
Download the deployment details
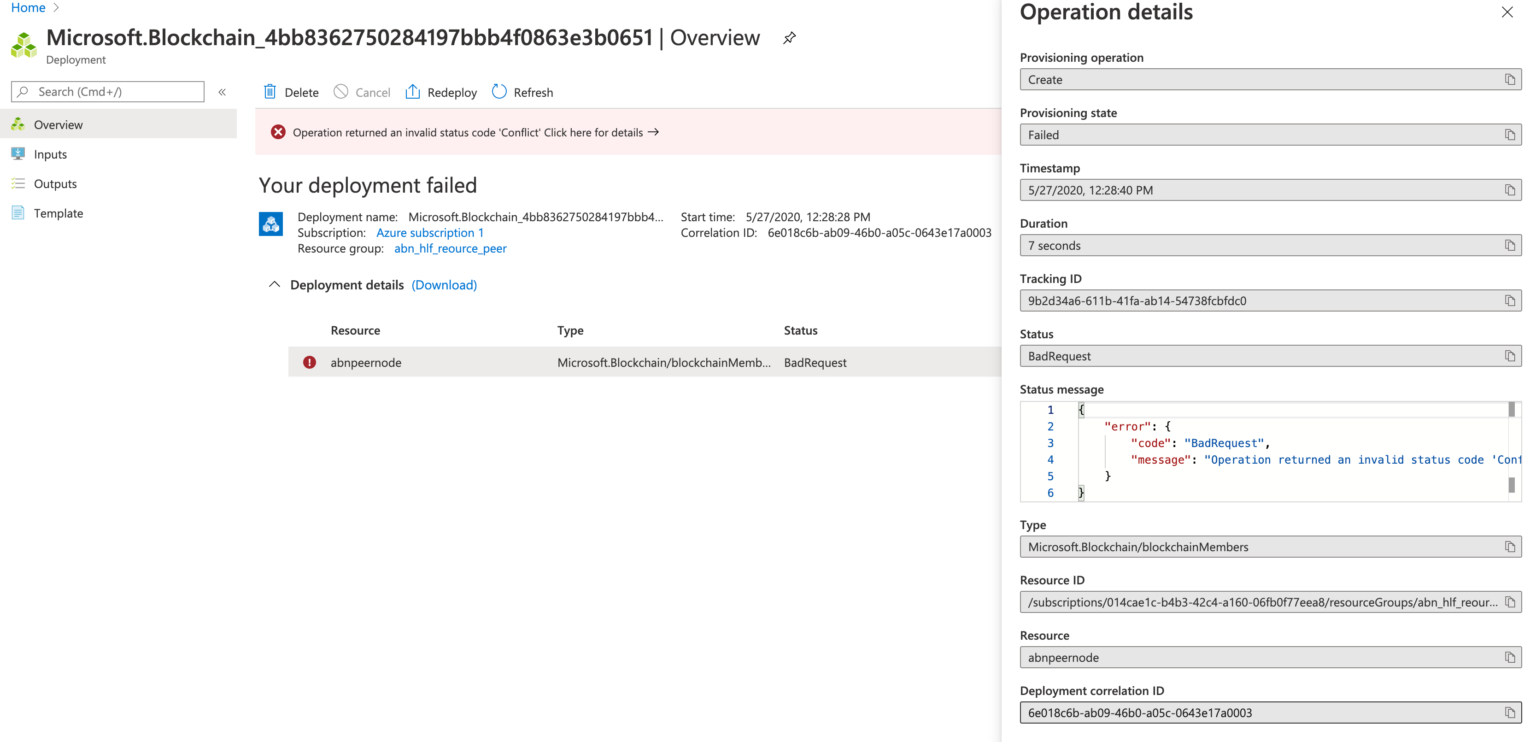tap(444, 284)
